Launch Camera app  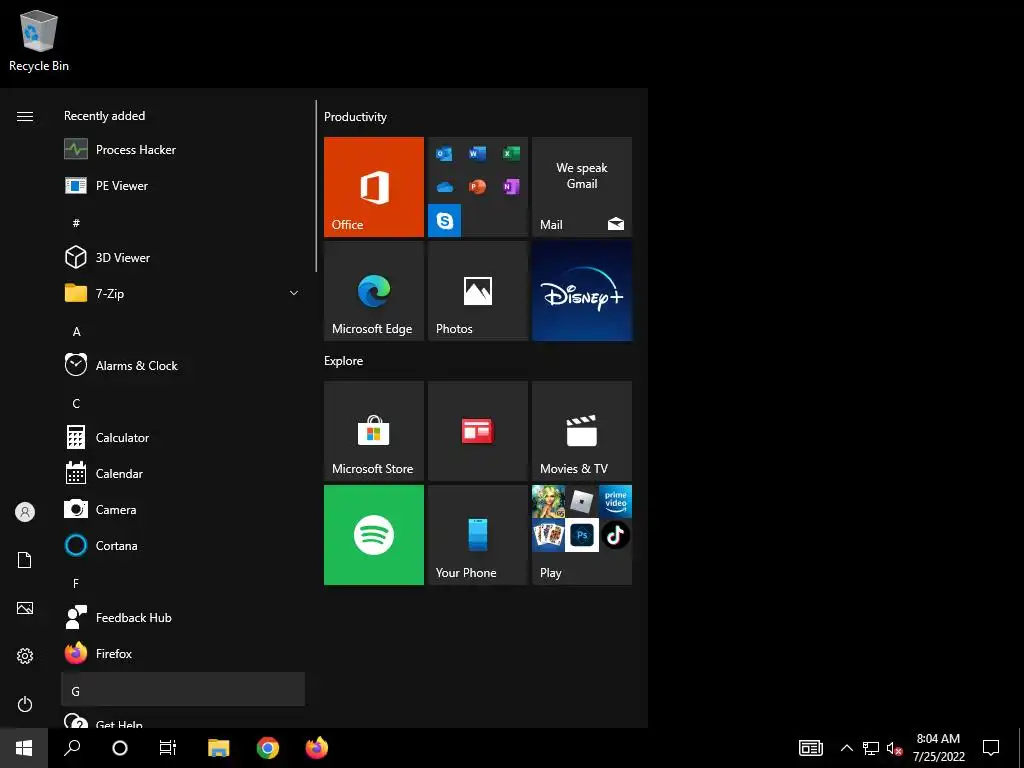183,509
